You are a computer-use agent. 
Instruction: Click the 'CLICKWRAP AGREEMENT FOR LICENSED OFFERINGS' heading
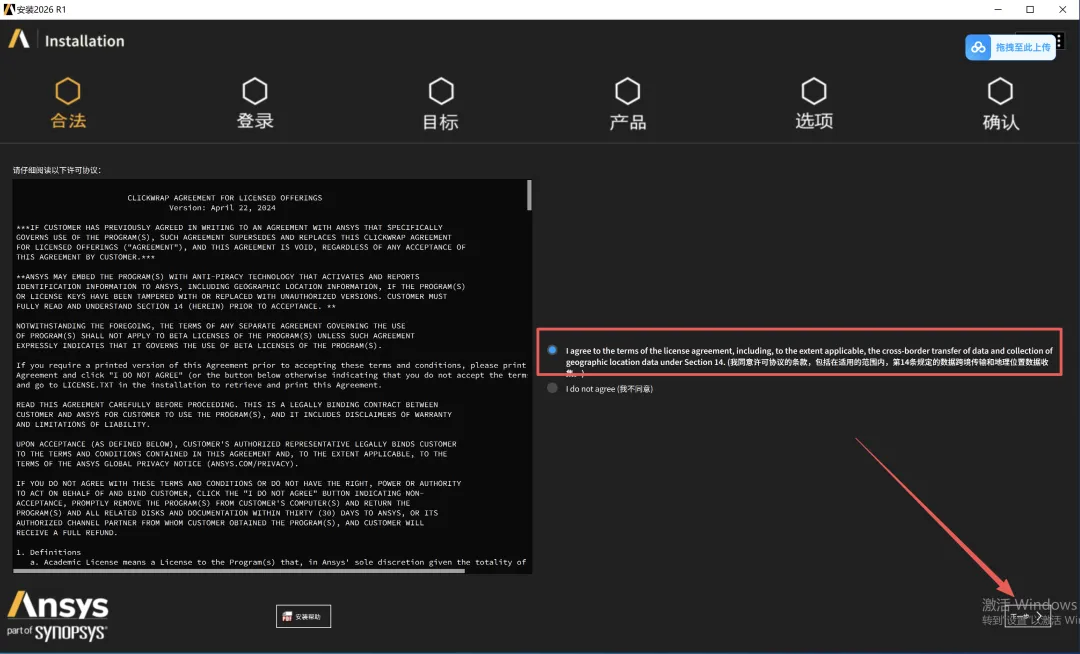225,198
